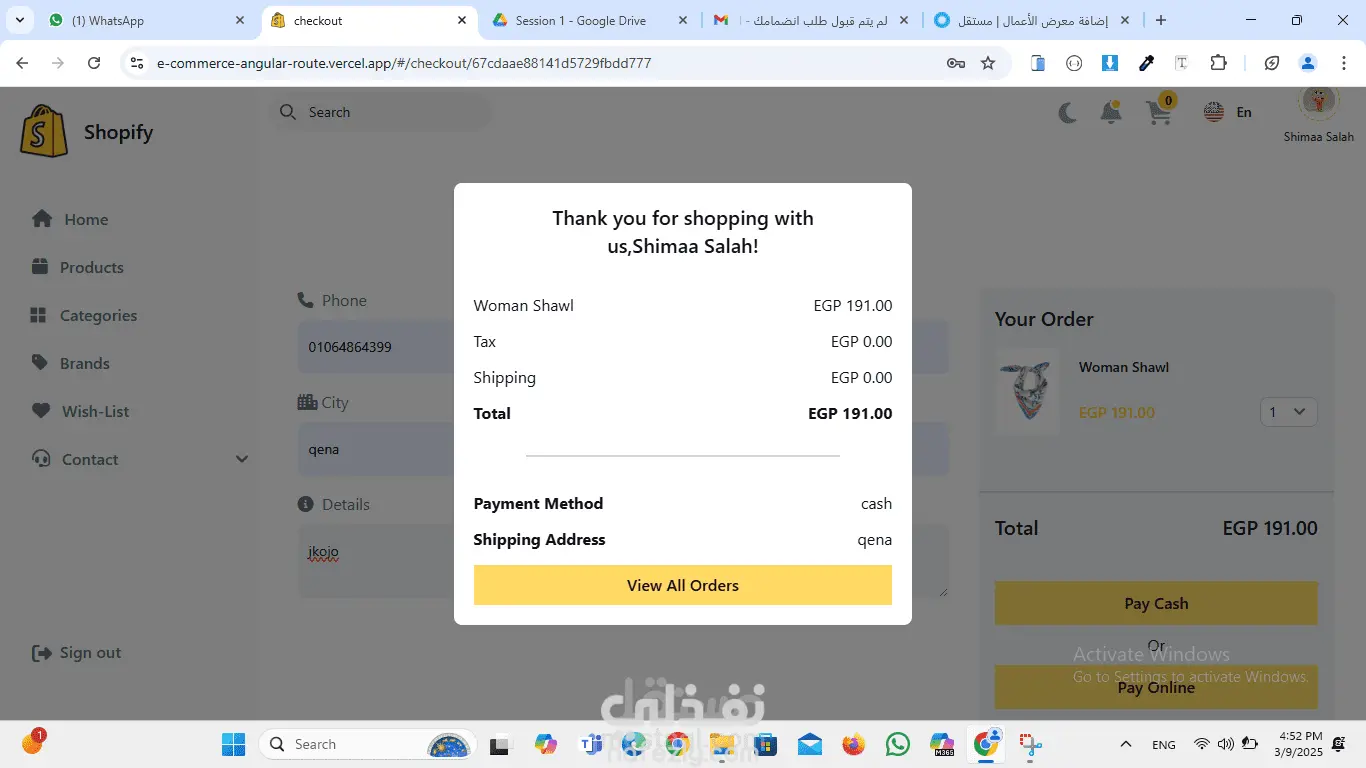
Task: Open the Chrome tab search dropdown arrow
Action: [19, 20]
